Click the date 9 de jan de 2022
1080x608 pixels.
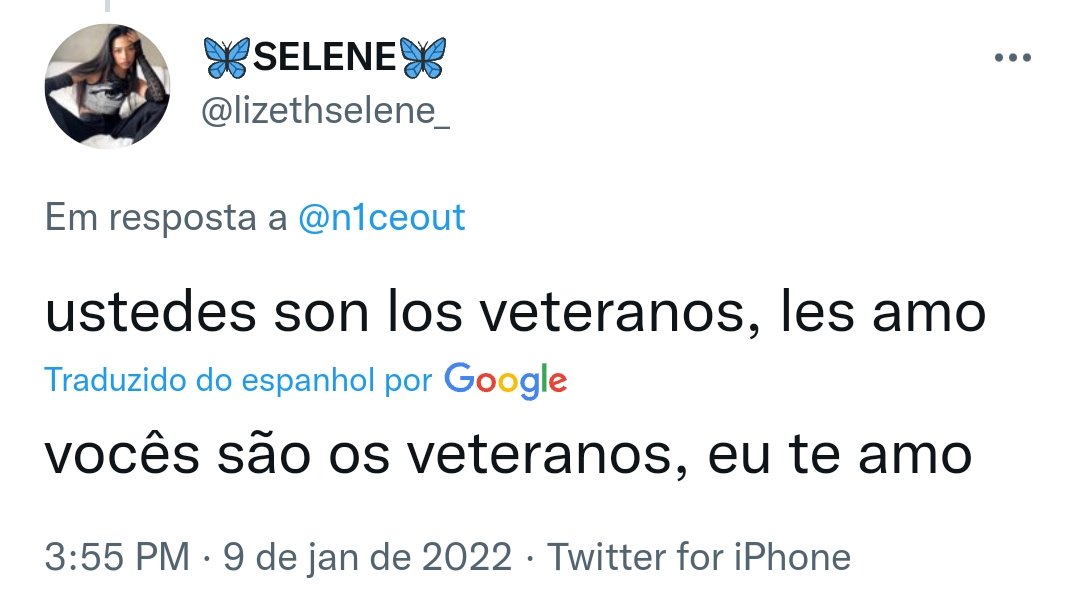click(367, 558)
